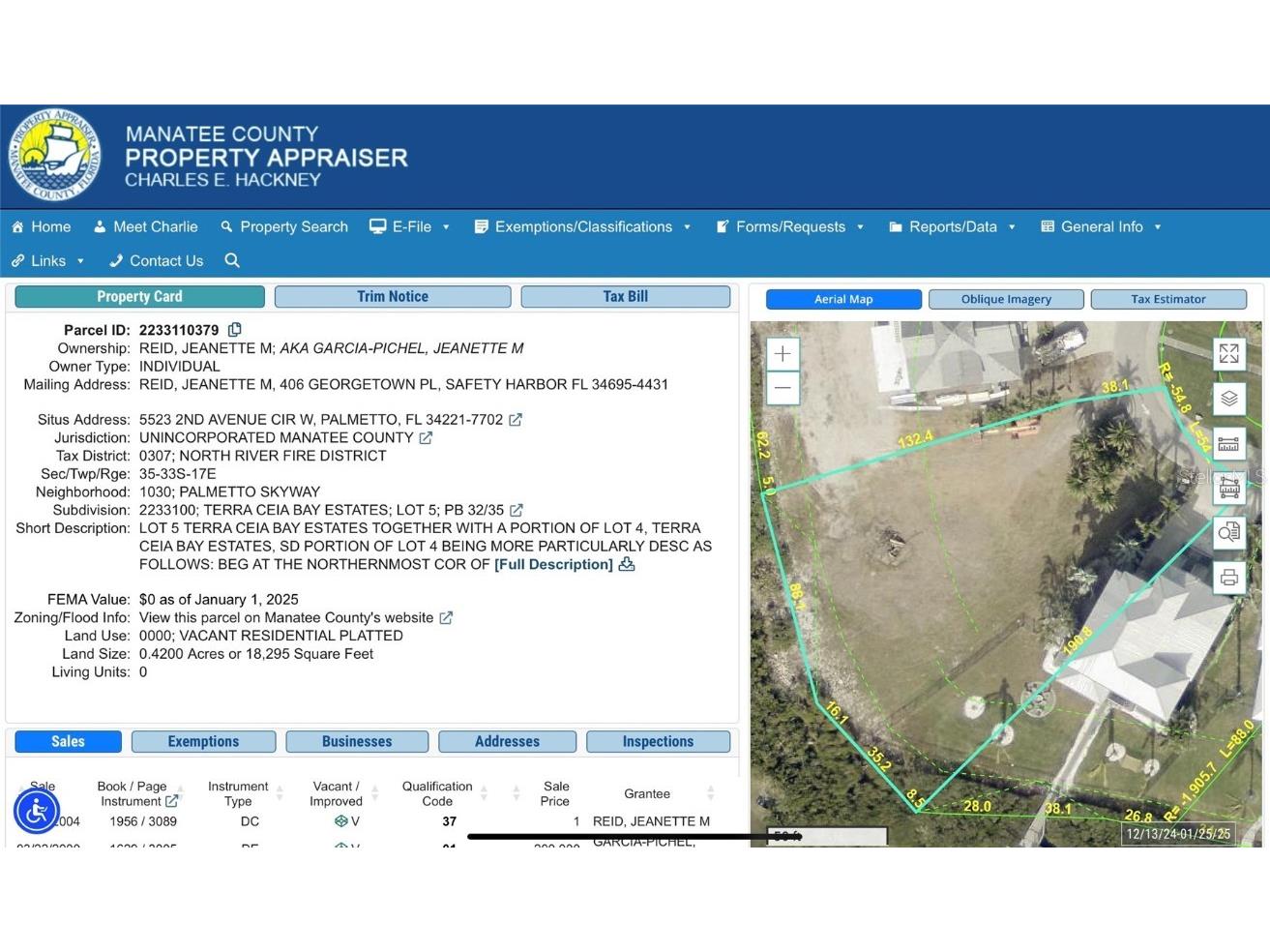This screenshot has height=952, width=1270.
Task: Copy the Parcel ID using the copy icon
Action: [x=235, y=330]
